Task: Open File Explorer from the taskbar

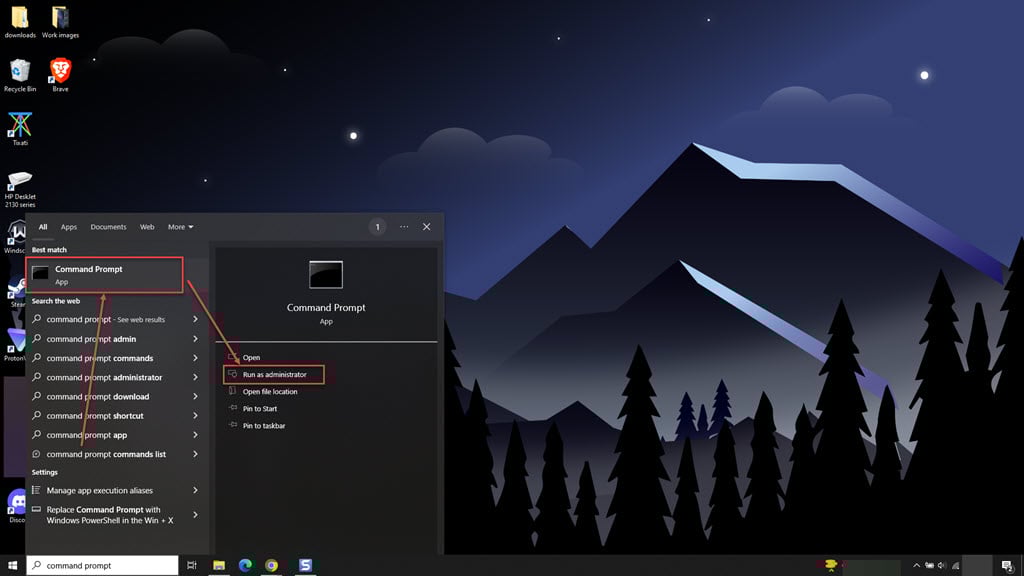Action: [219, 566]
